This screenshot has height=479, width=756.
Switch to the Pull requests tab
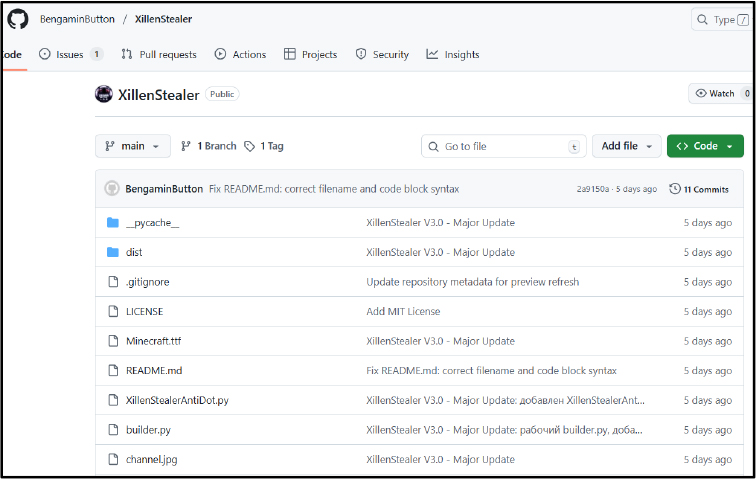pyautogui.click(x=159, y=55)
